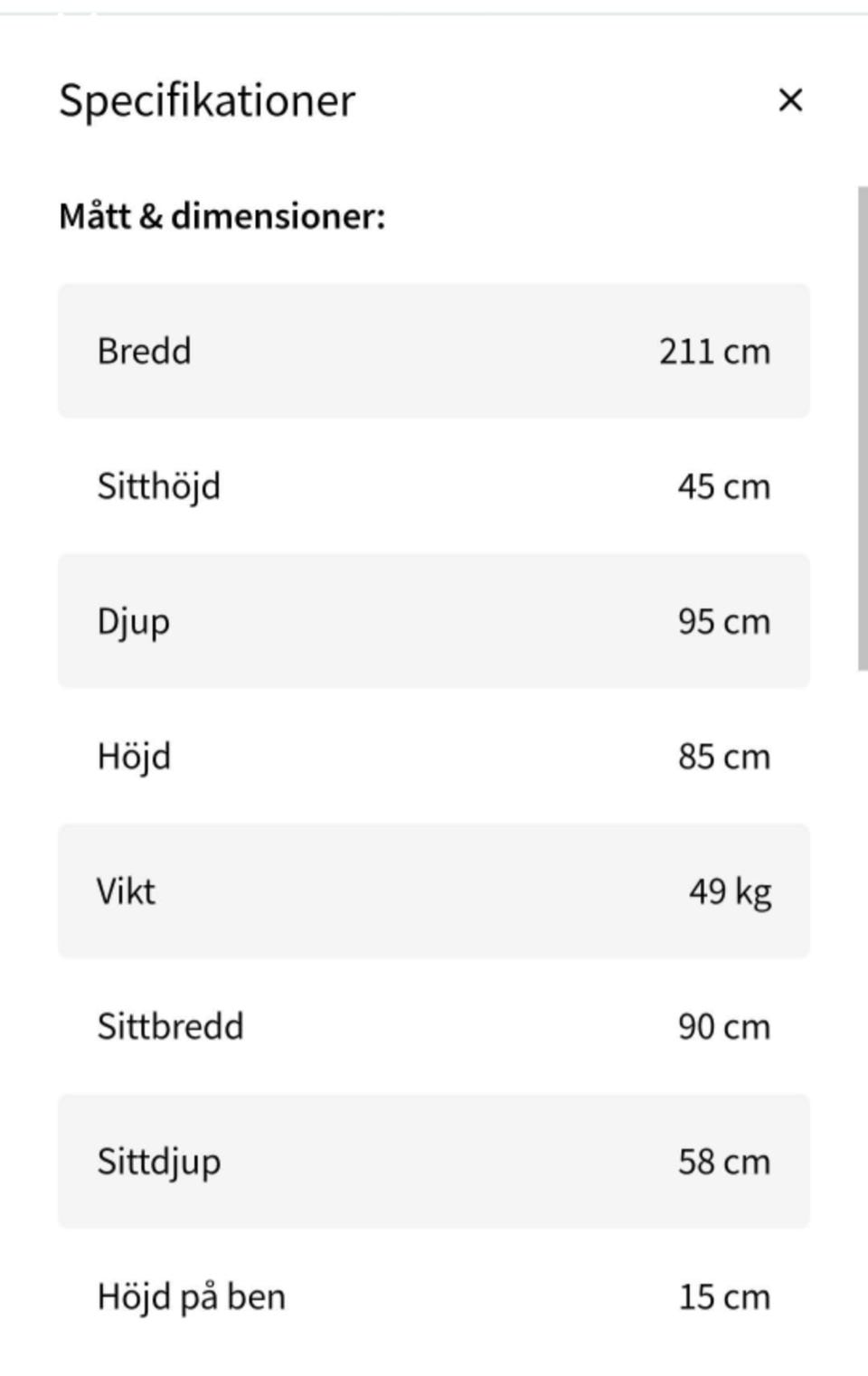This screenshot has height=1376, width=868.
Task: Click the 95 cm depth value
Action: [723, 622]
